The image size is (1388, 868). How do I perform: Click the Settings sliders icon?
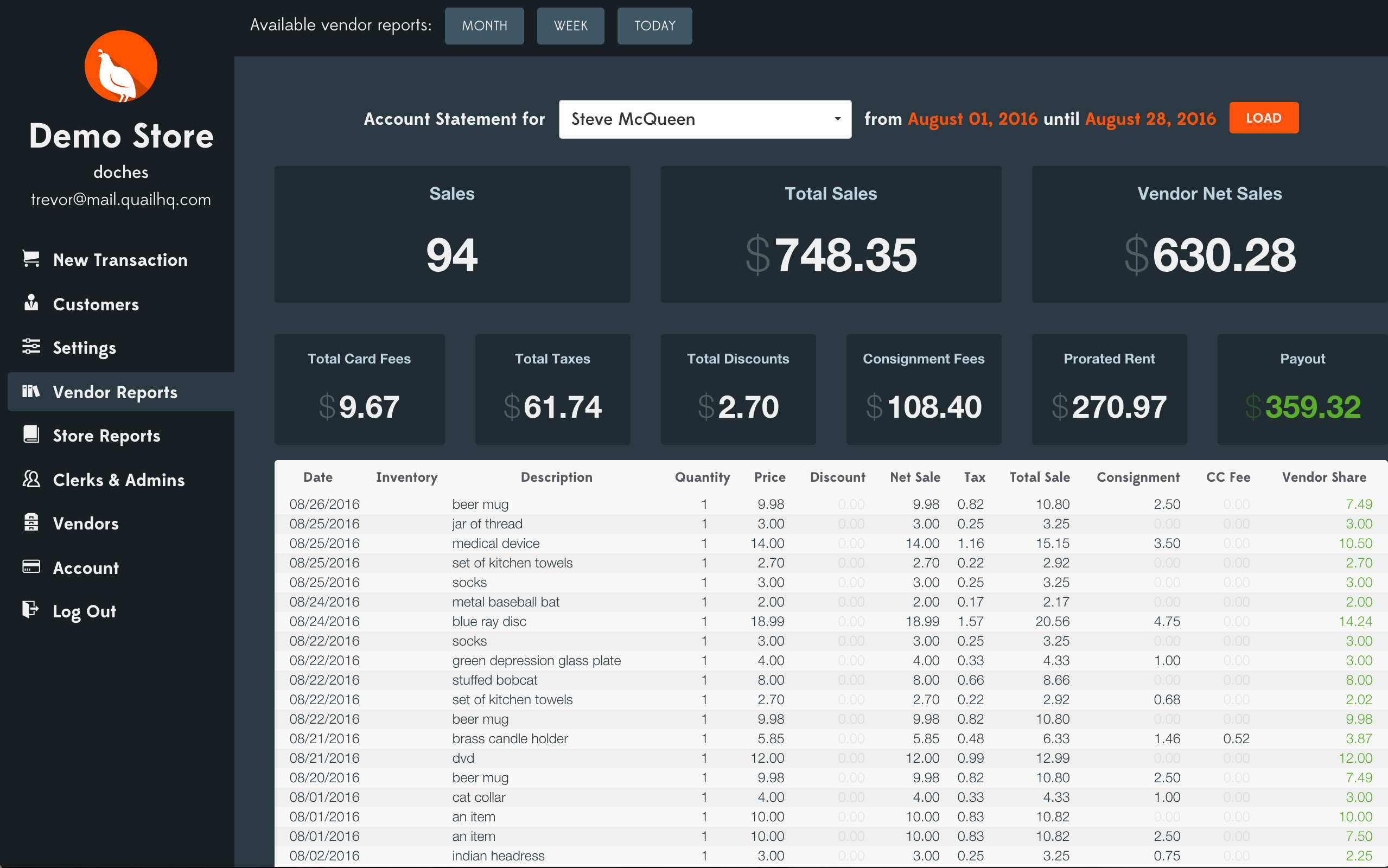pyautogui.click(x=31, y=346)
